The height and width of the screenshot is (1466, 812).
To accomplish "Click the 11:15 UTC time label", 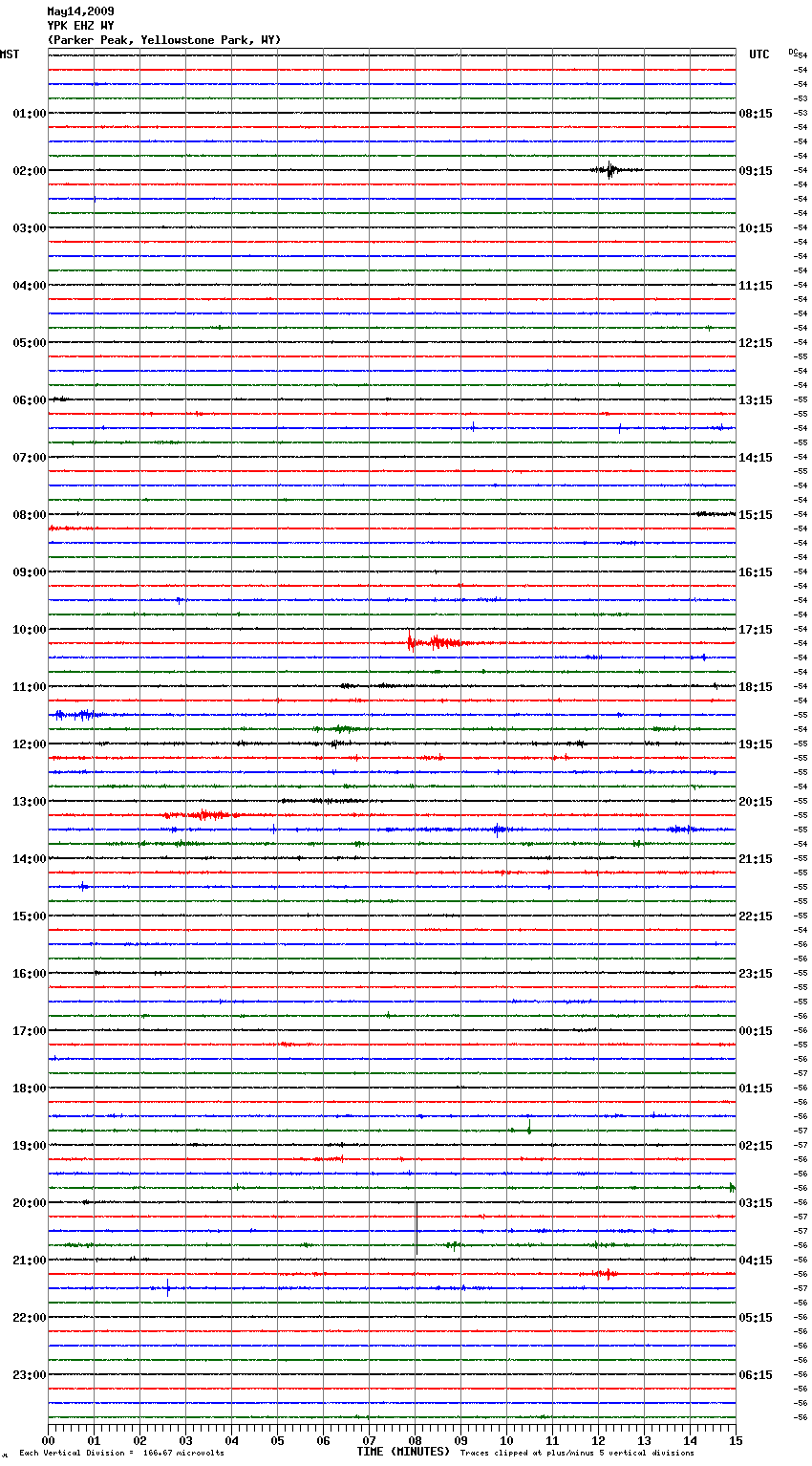I will click(756, 286).
